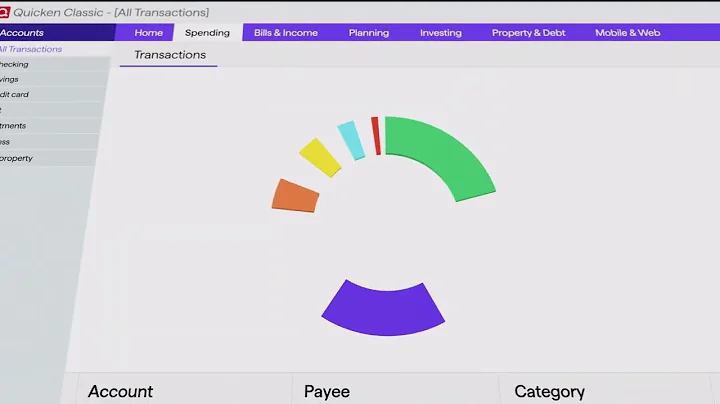Select the Spending tab
Viewport: 720px width, 404px height.
pyautogui.click(x=207, y=33)
